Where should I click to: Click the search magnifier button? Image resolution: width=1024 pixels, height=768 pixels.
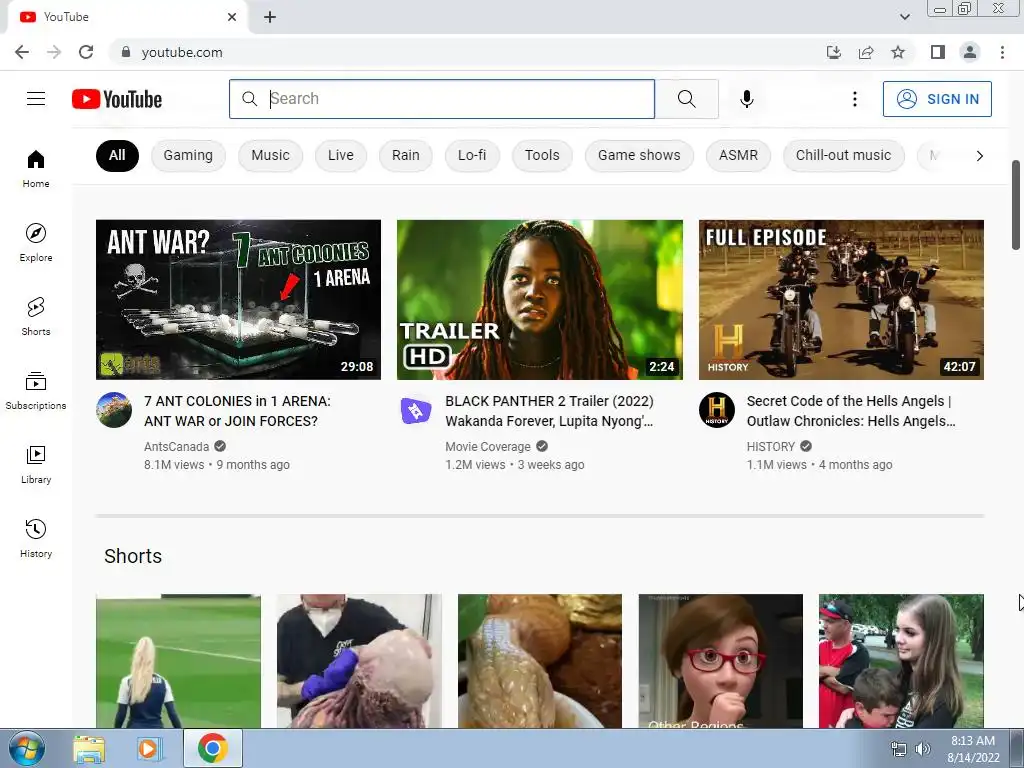(686, 99)
